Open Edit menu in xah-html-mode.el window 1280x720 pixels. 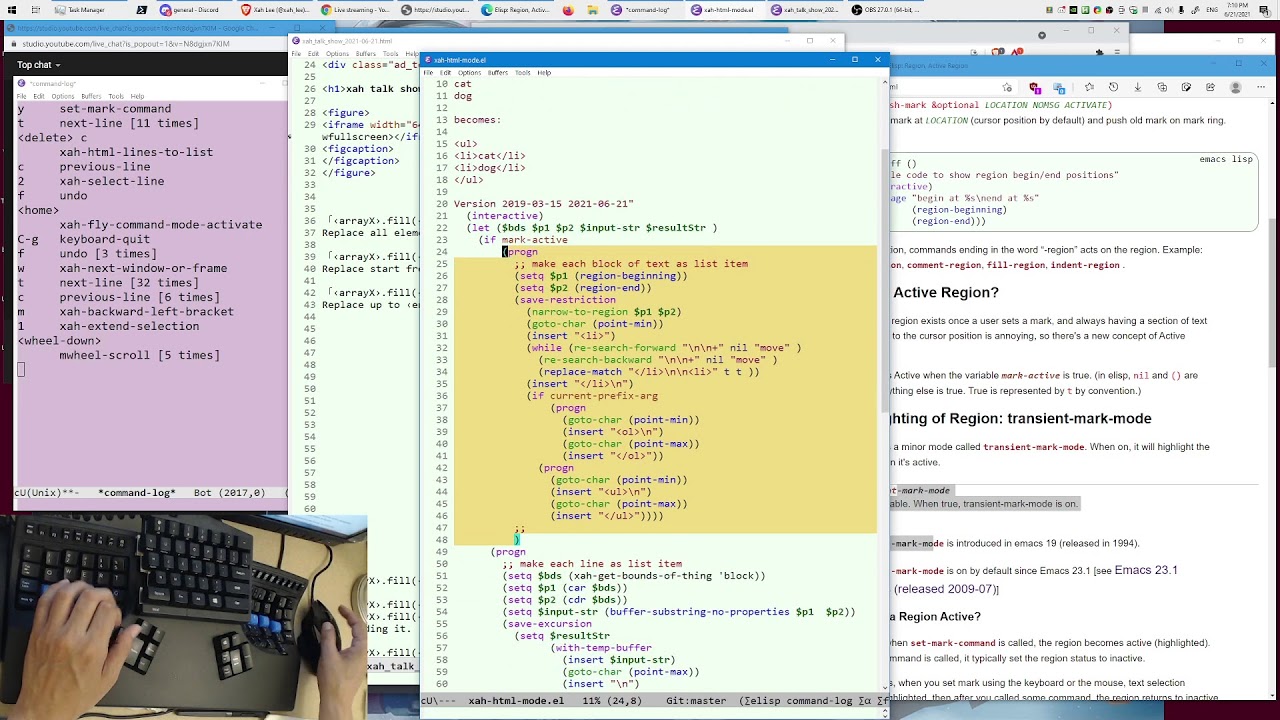(x=445, y=73)
